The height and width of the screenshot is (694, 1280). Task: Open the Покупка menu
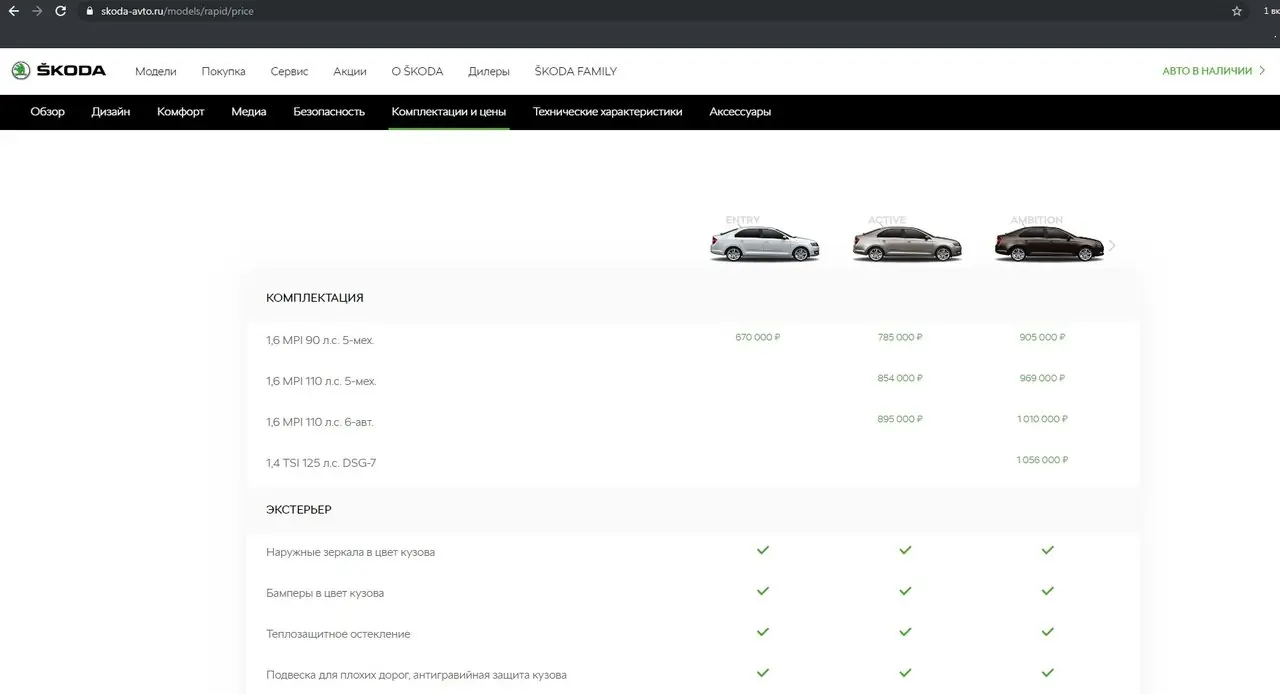point(223,72)
